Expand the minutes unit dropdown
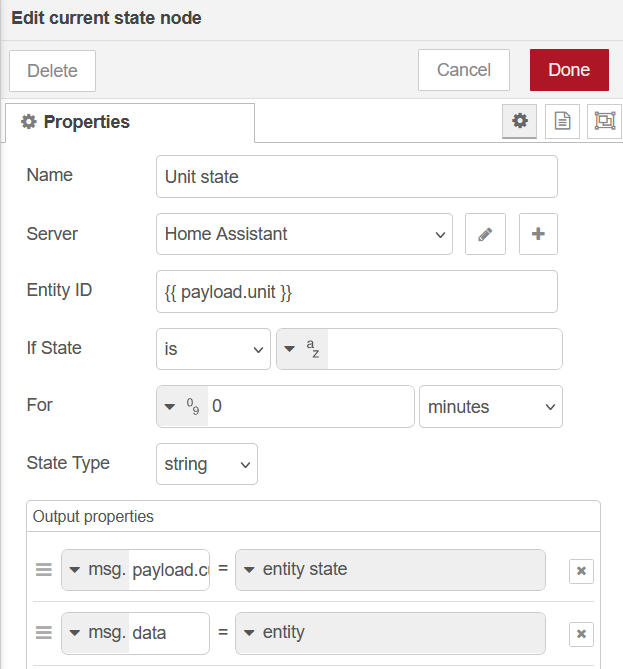The height and width of the screenshot is (669, 623). [490, 407]
